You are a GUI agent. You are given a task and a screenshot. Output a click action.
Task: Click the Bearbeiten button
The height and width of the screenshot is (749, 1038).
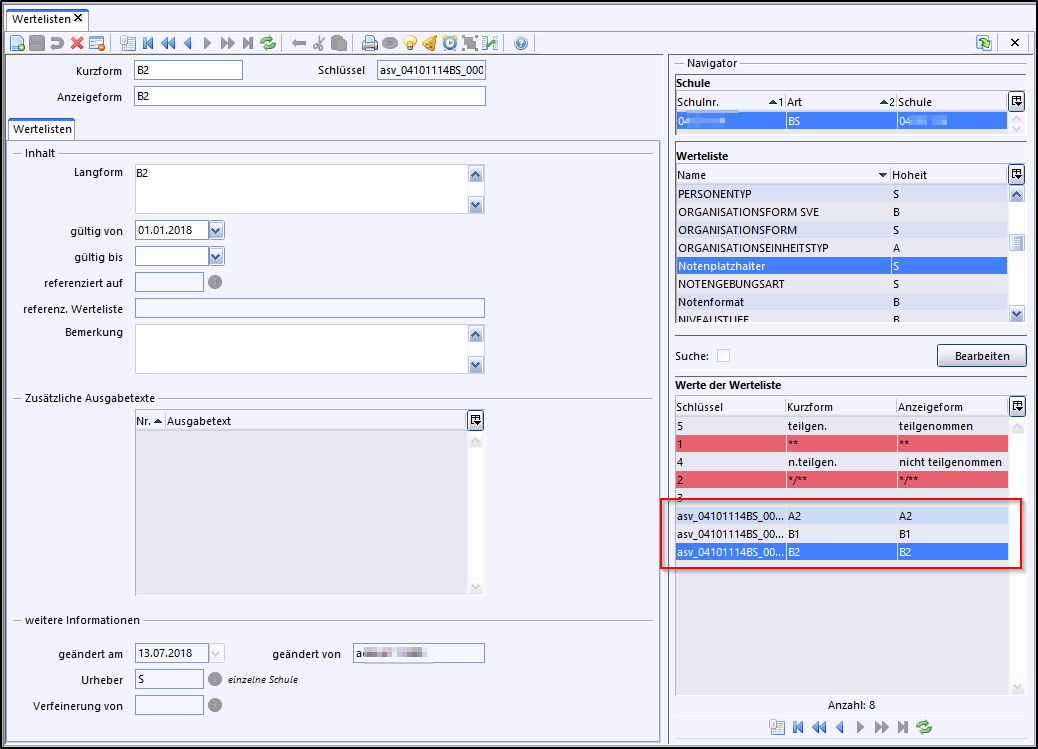click(x=981, y=356)
